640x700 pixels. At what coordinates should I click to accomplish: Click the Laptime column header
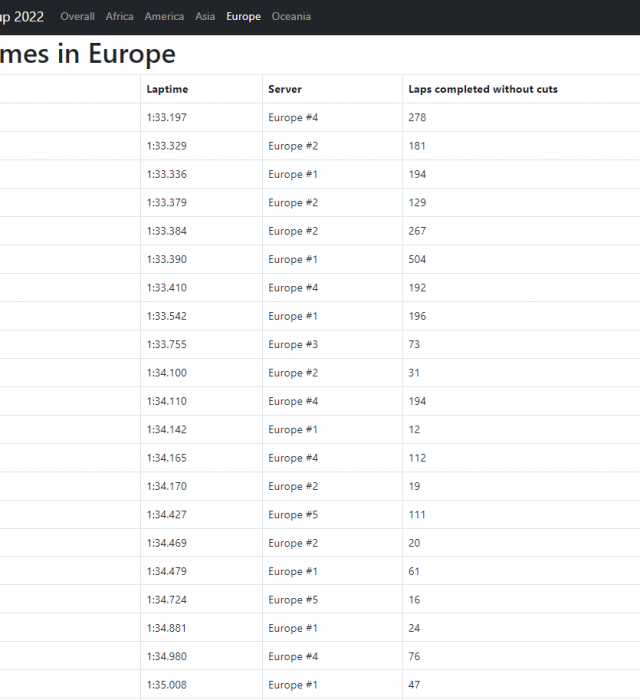(x=167, y=90)
